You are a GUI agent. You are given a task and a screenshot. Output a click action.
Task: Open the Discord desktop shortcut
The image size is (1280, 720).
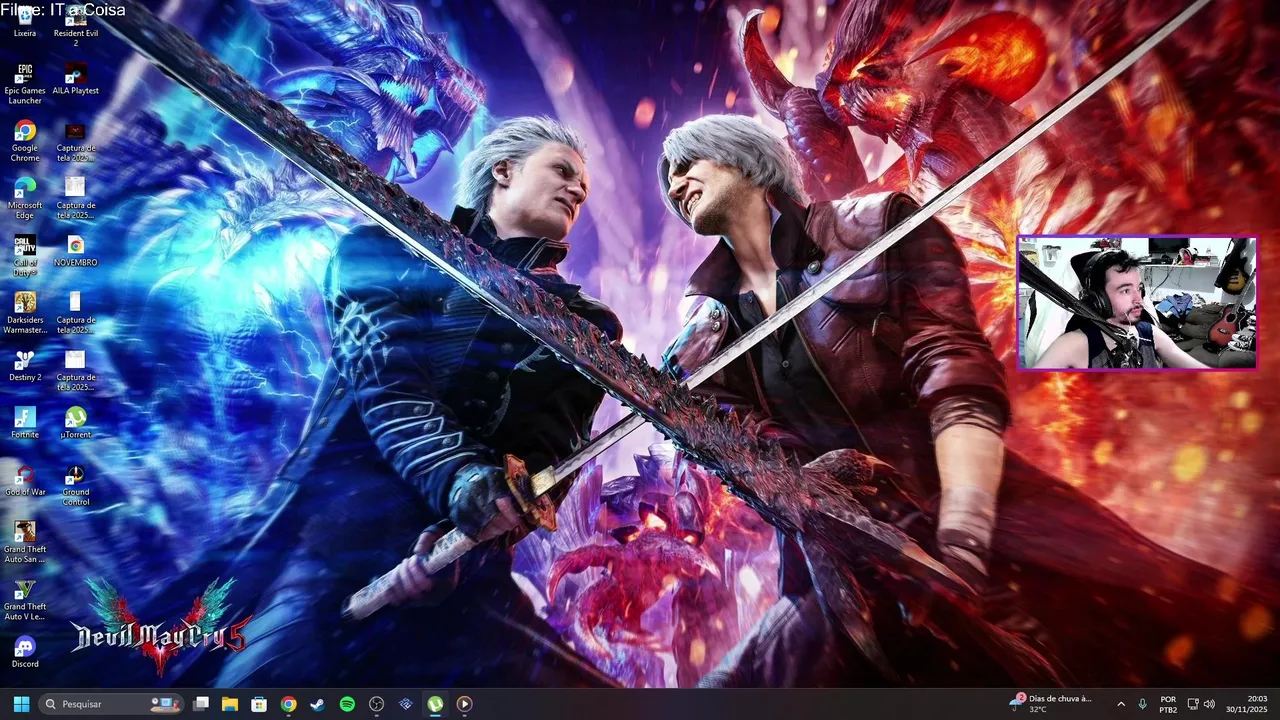pyautogui.click(x=25, y=652)
